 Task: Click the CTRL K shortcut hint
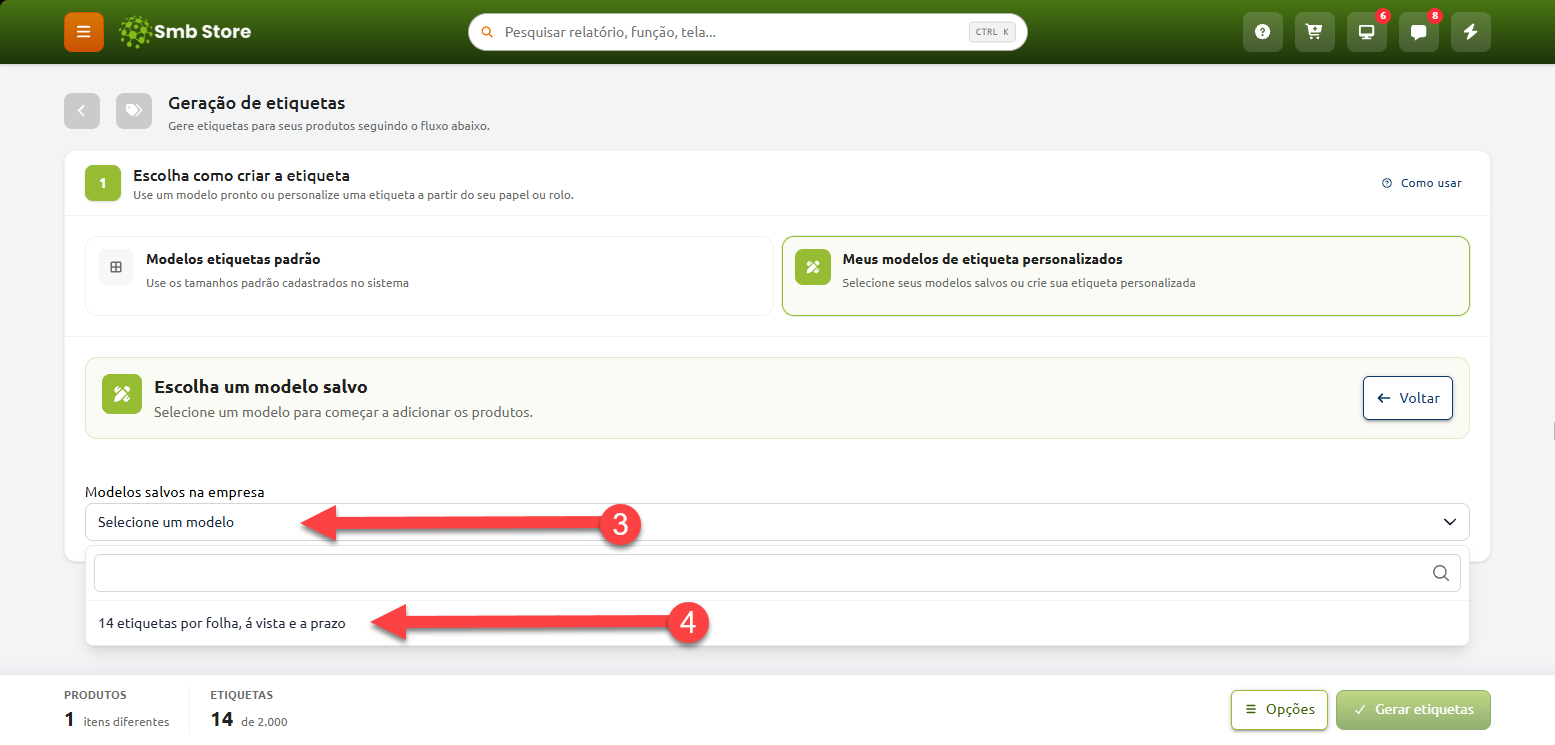[992, 32]
